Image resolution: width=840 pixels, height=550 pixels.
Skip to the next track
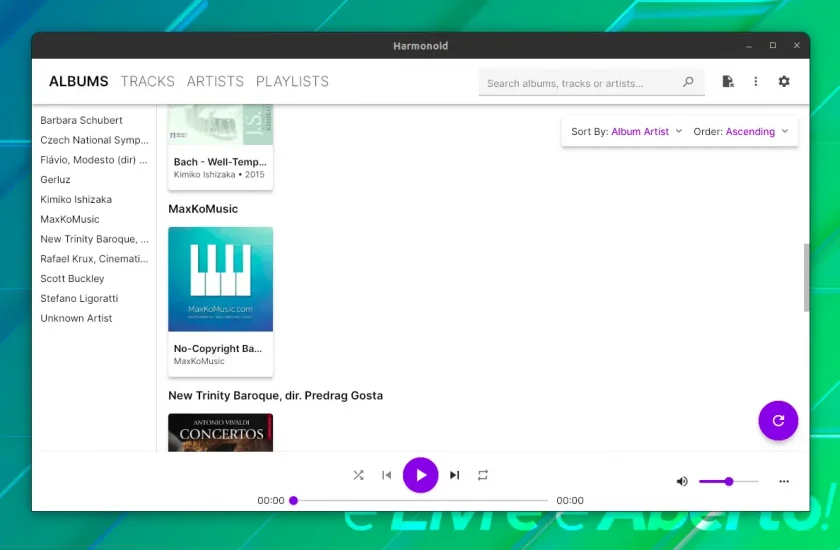455,475
